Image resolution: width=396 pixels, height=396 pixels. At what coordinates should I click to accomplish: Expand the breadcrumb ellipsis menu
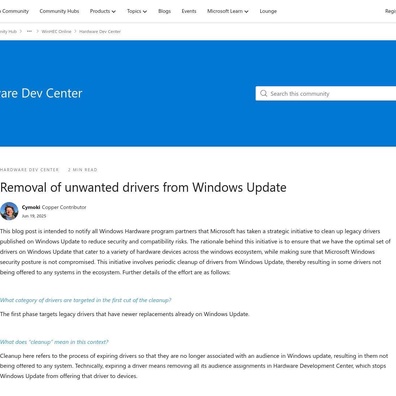pyautogui.click(x=29, y=31)
